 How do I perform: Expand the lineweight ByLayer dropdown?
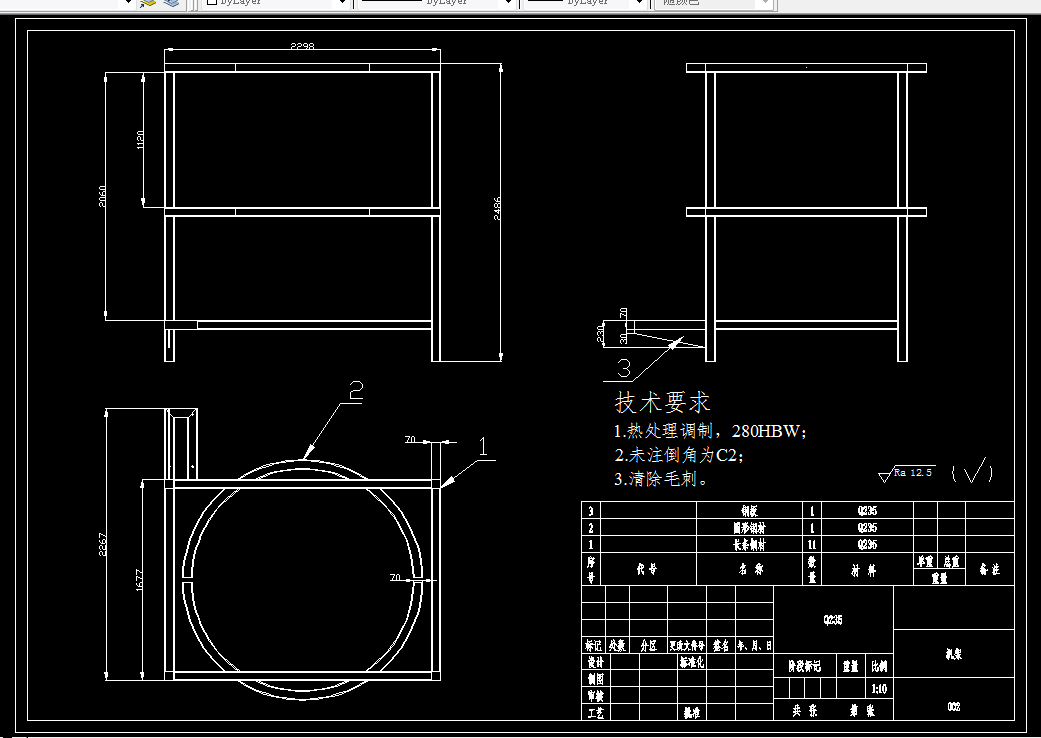[639, 3]
